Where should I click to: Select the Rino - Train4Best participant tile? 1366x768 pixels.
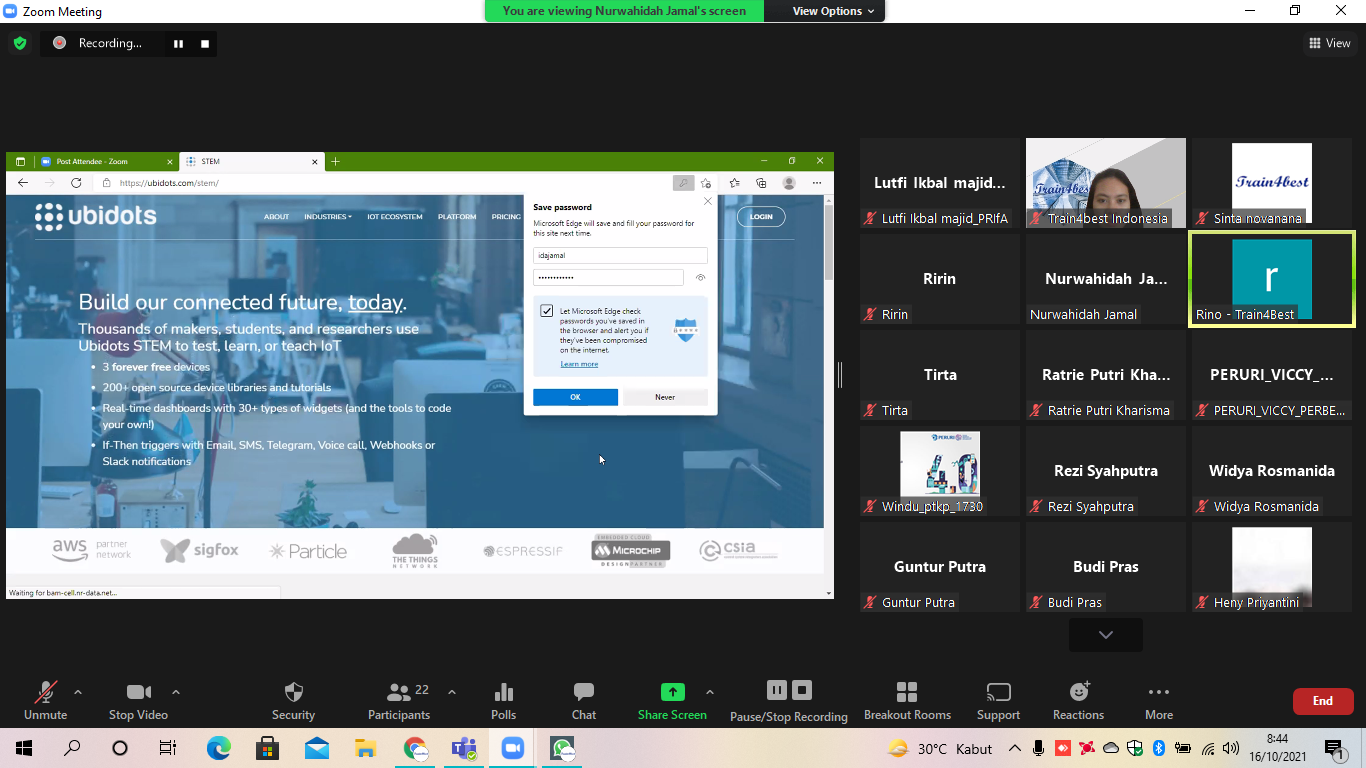pyautogui.click(x=1271, y=279)
